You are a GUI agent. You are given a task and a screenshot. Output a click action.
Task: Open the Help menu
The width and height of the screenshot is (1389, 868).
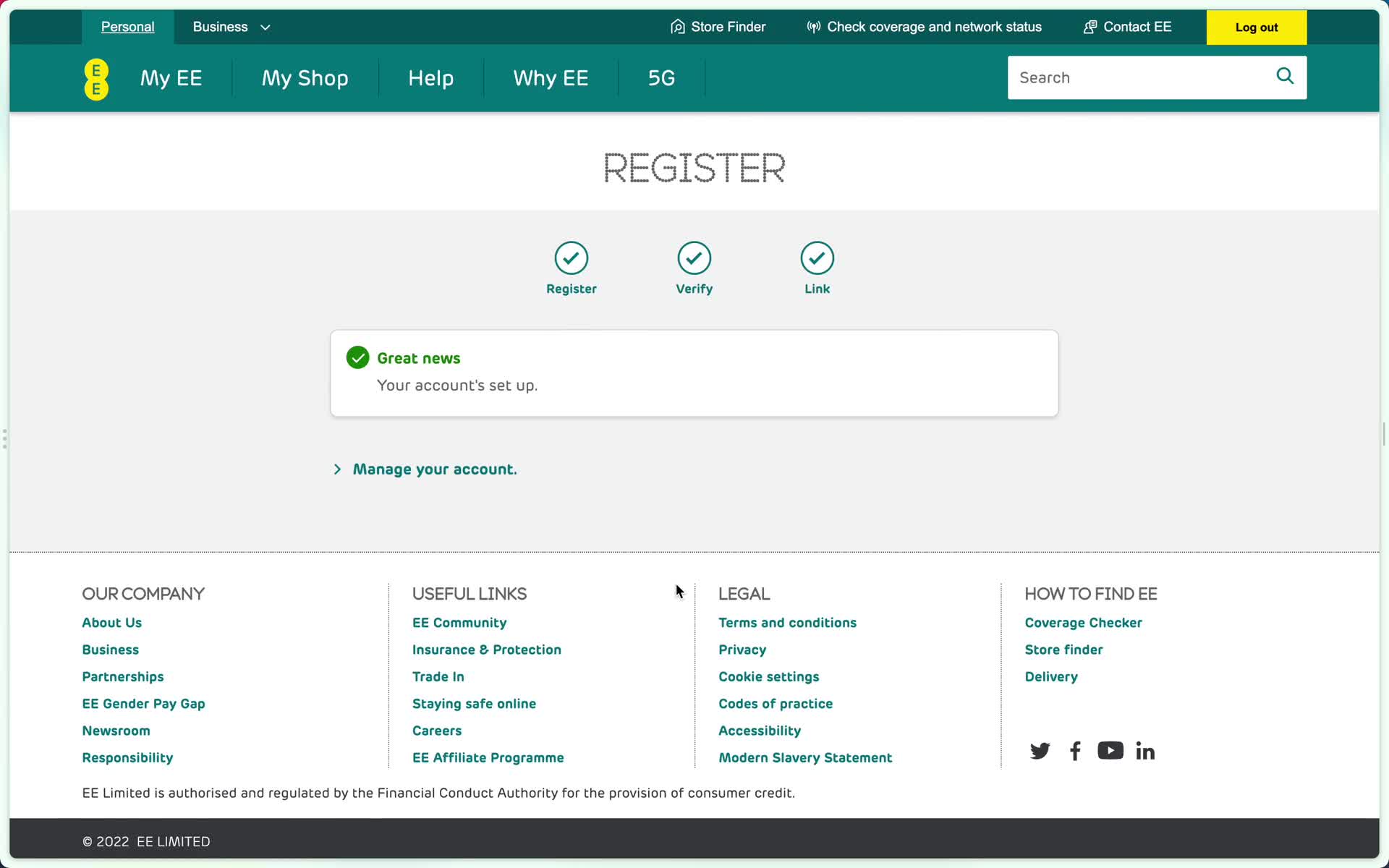coord(430,78)
